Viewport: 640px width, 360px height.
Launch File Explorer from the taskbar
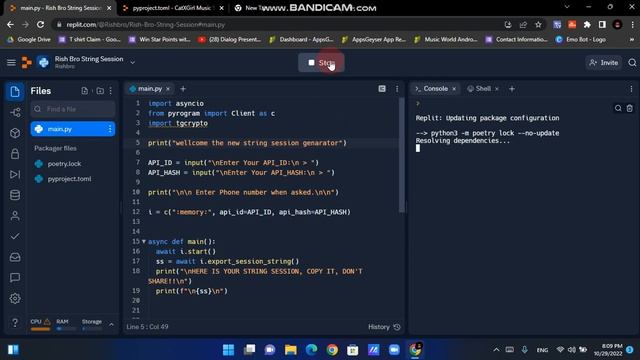pos(291,350)
